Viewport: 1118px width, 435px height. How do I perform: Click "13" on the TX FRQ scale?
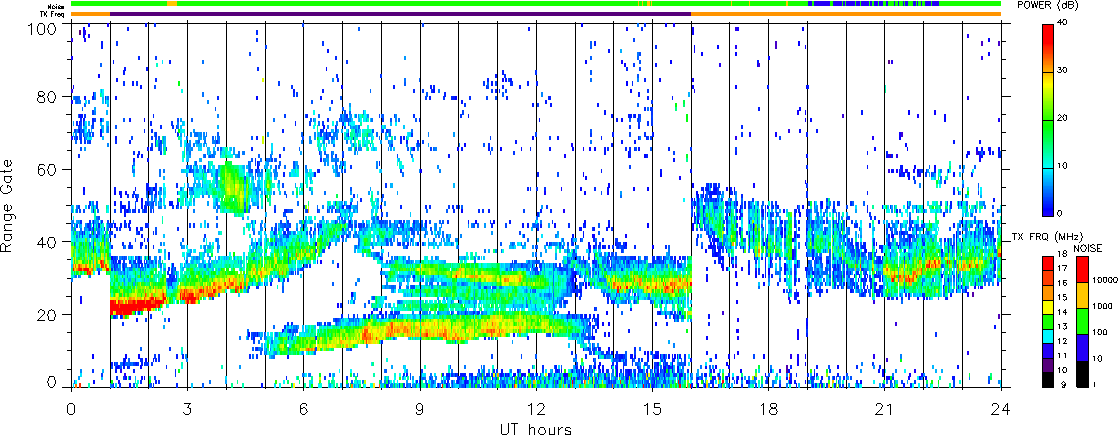pos(1062,327)
